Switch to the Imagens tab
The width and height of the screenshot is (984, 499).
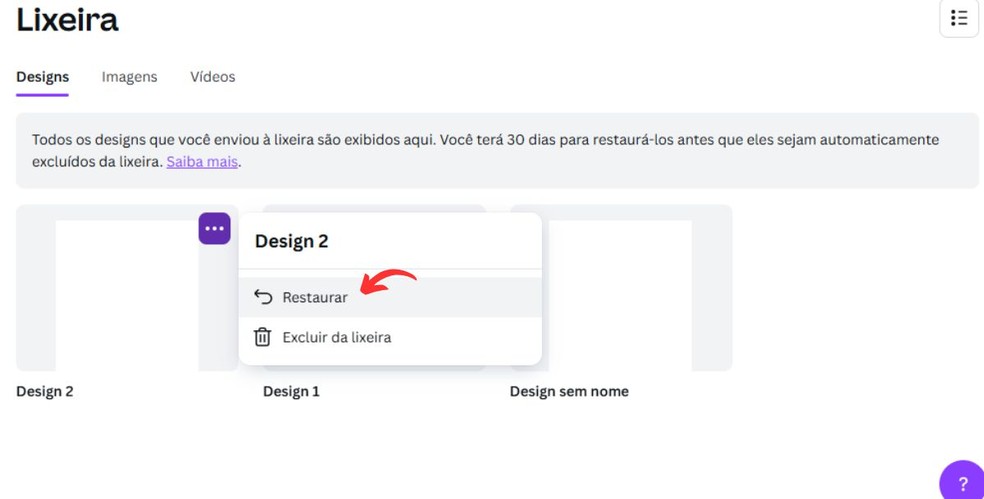click(129, 77)
